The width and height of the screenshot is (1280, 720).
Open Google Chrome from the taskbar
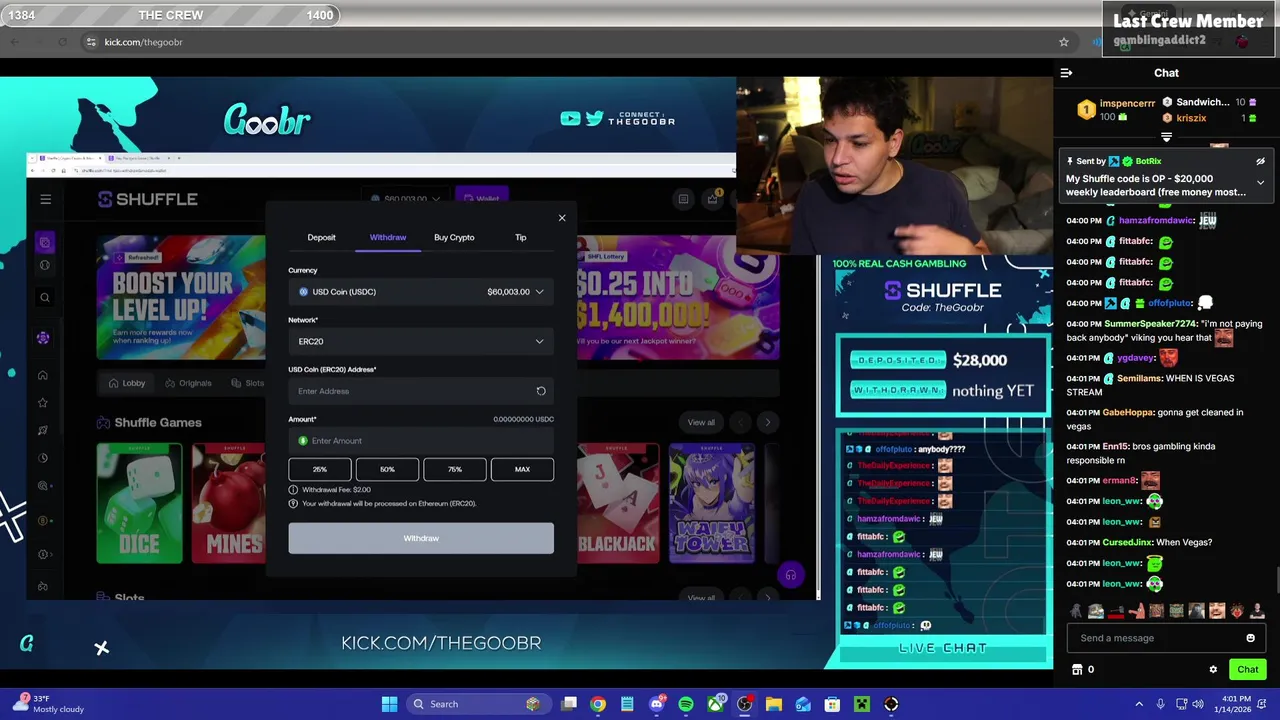tap(598, 704)
